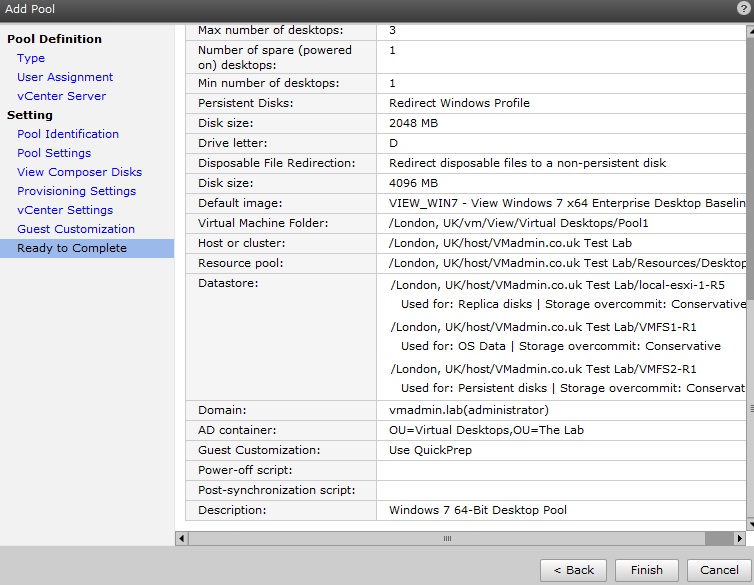The image size is (754, 585).
Task: Click the VMFS2-R1 datastore path
Action: tap(543, 369)
